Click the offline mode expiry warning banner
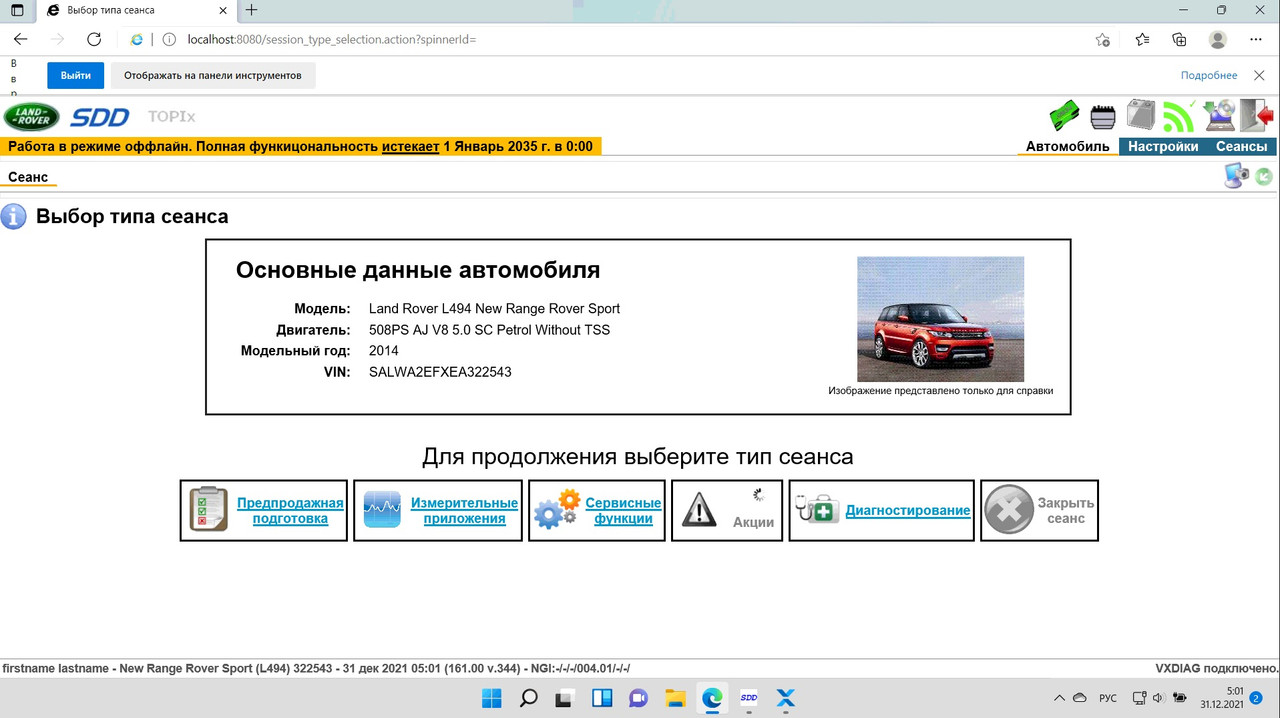Image resolution: width=1280 pixels, height=718 pixels. point(301,146)
